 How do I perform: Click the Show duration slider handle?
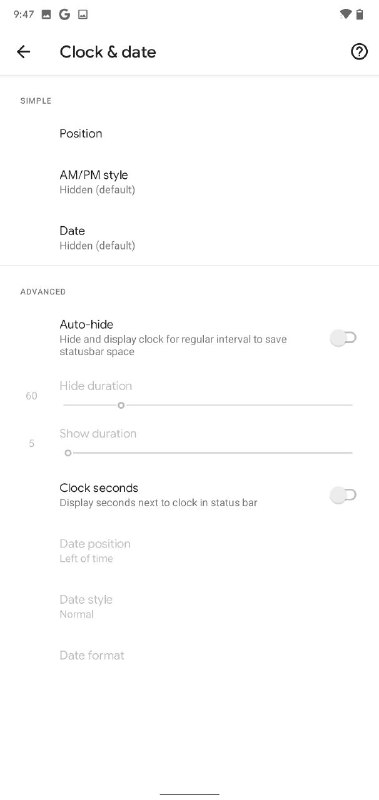(x=68, y=453)
